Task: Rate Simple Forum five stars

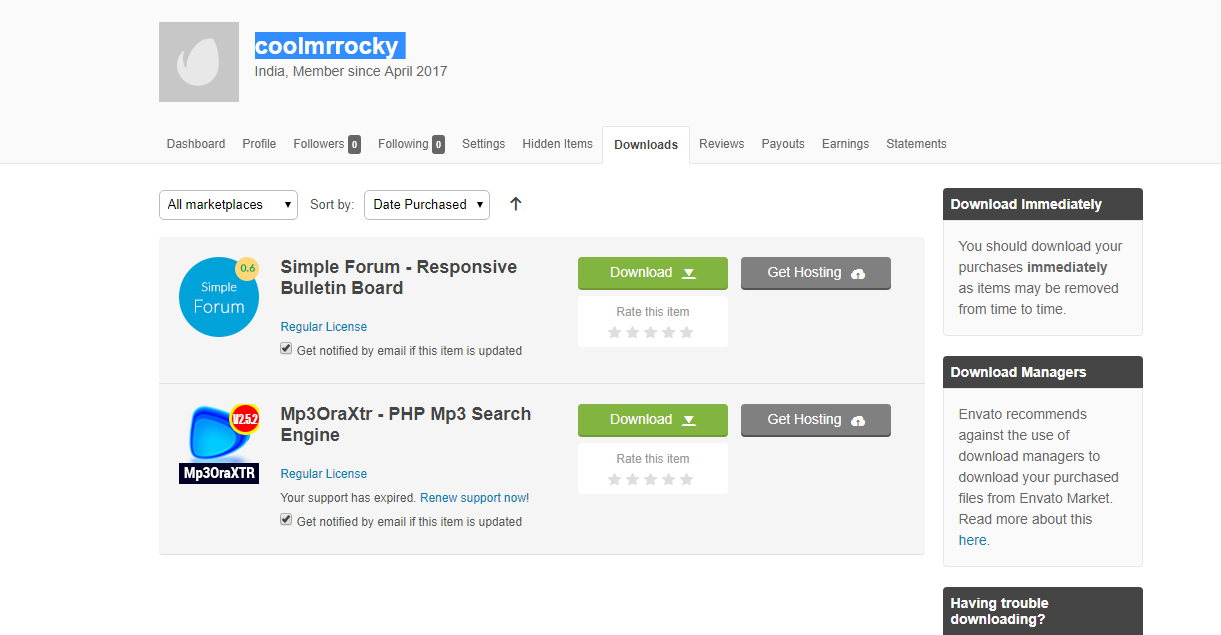Action: coord(687,332)
